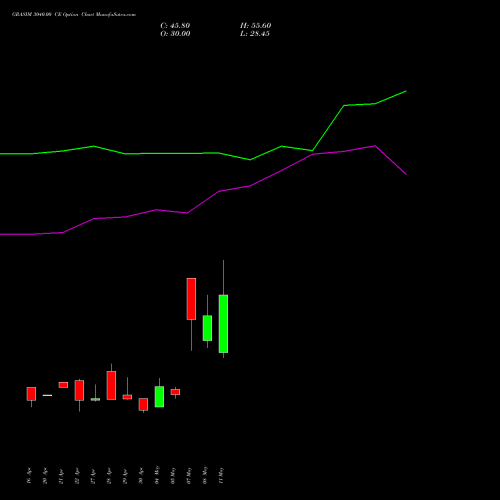
Task: Click the green candle above 04 May
Action: (x=159, y=397)
